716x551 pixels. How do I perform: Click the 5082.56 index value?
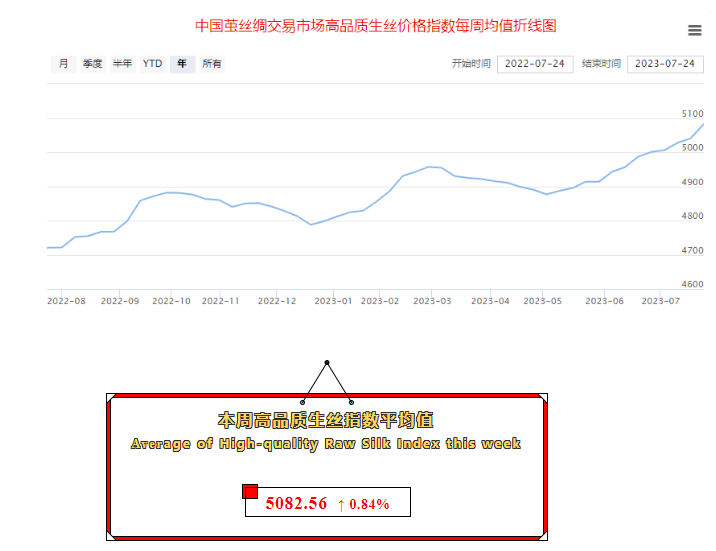tap(296, 504)
